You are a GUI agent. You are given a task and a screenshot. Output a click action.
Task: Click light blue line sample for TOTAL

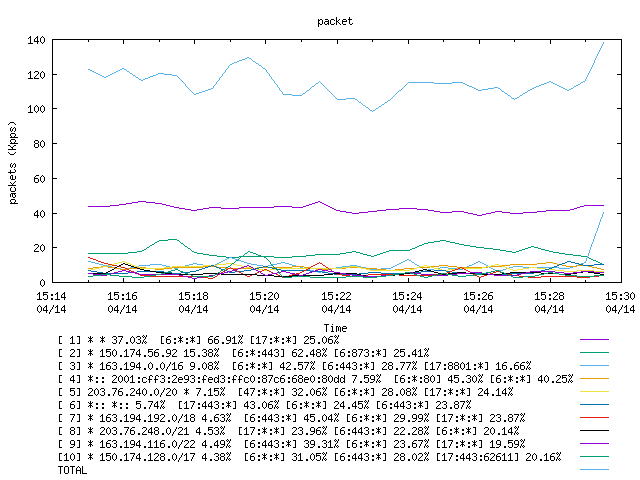tap(594, 469)
